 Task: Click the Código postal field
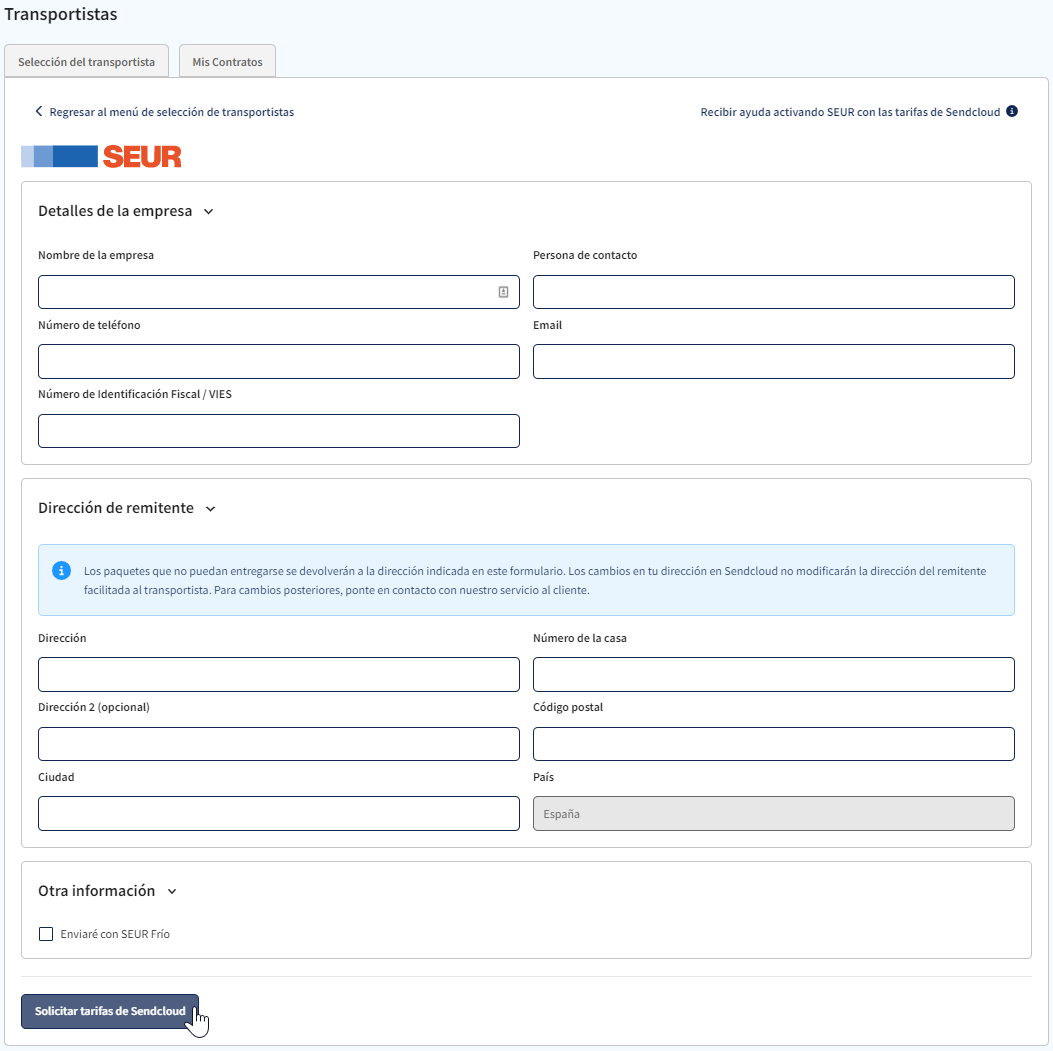click(x=773, y=743)
